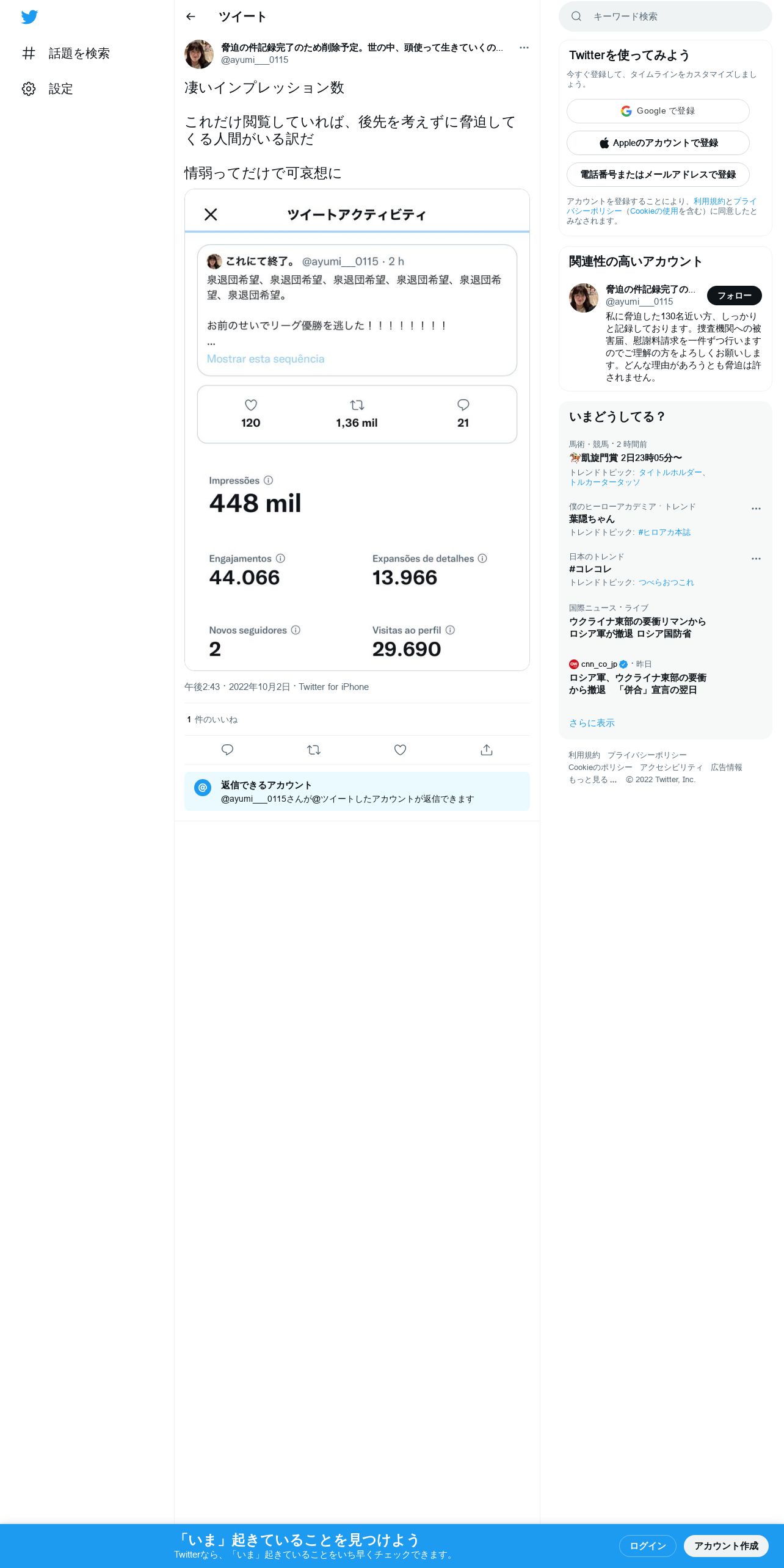The image size is (784, 1568).
Task: Open the 利用規約 link in signup notice
Action: click(x=709, y=201)
